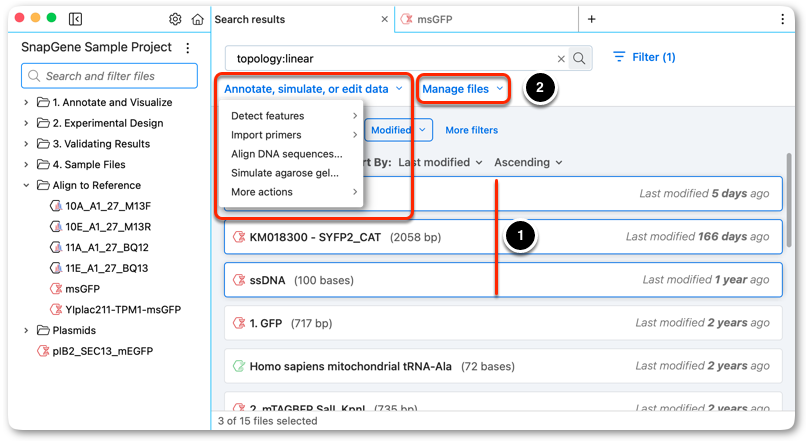Image resolution: width=806 pixels, height=441 pixels.
Task: Close the Search results tab
Action: [x=384, y=20]
